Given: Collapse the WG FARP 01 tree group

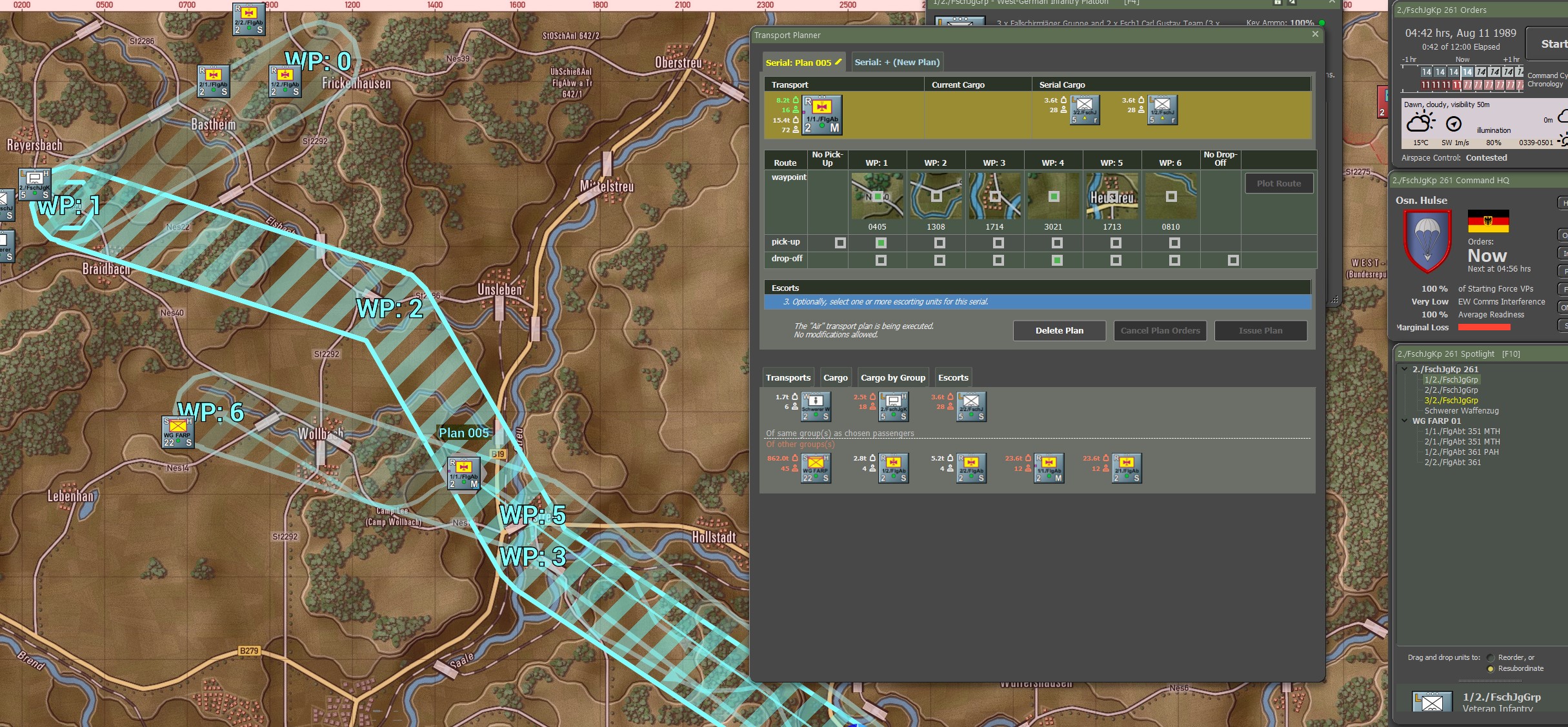Looking at the screenshot, I should 1404,421.
